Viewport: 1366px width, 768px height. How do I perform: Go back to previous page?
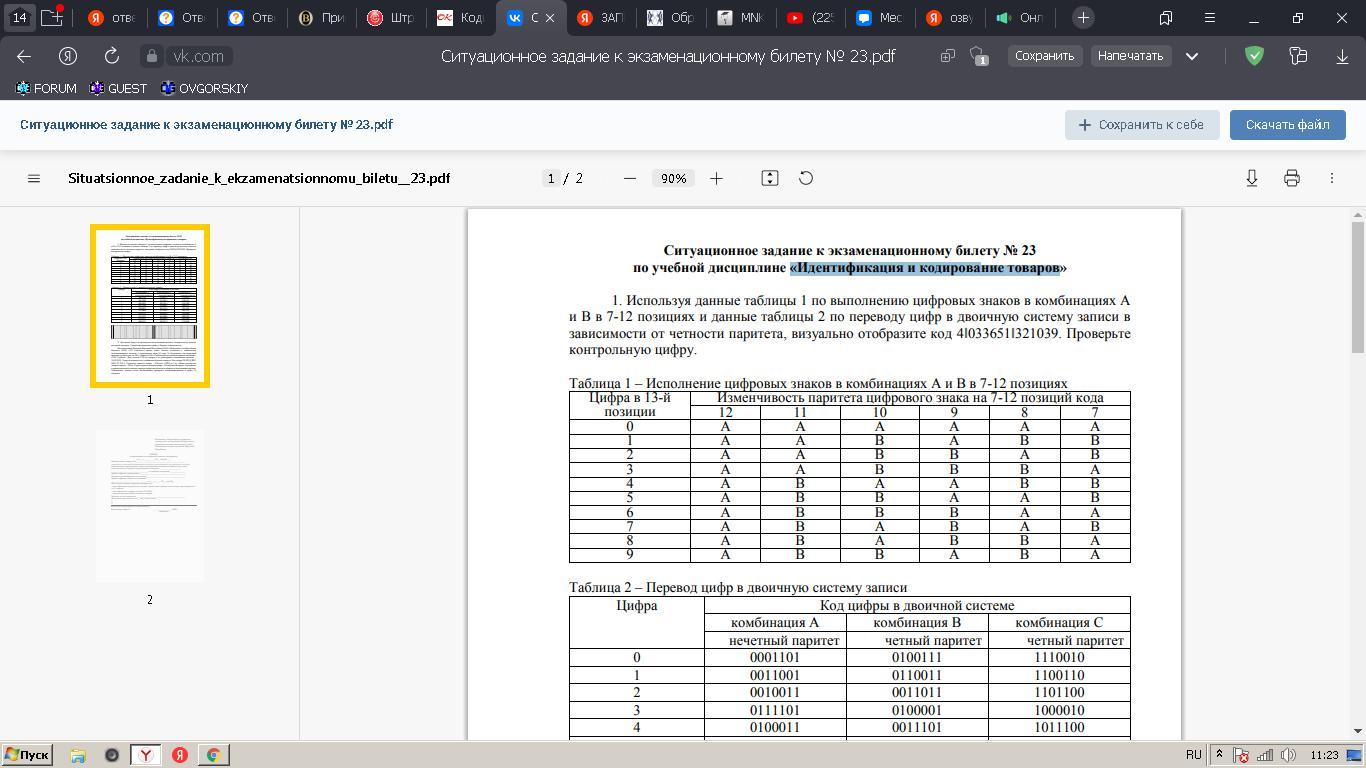[24, 56]
